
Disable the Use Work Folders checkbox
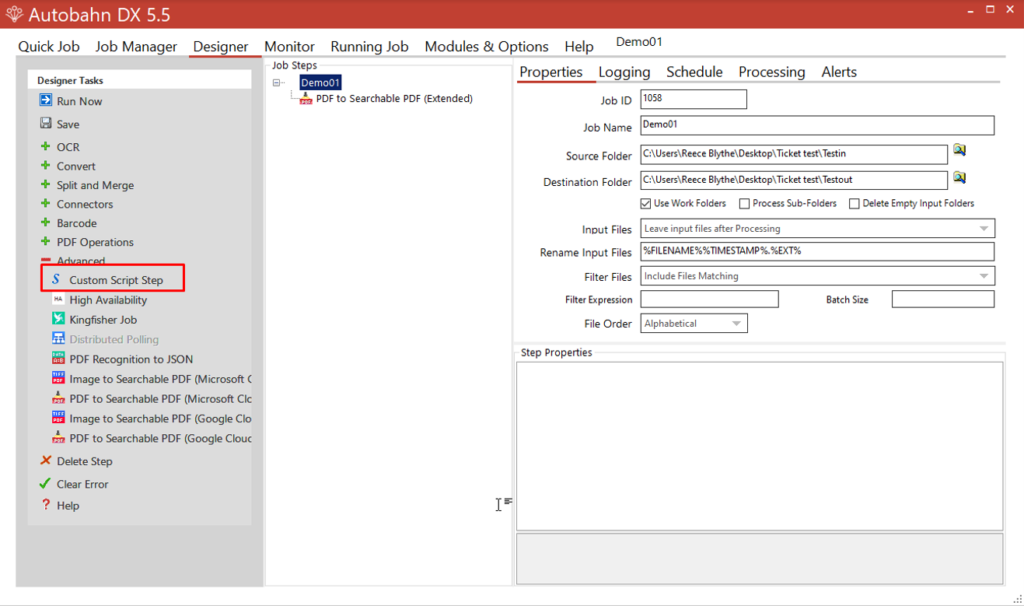click(x=645, y=204)
